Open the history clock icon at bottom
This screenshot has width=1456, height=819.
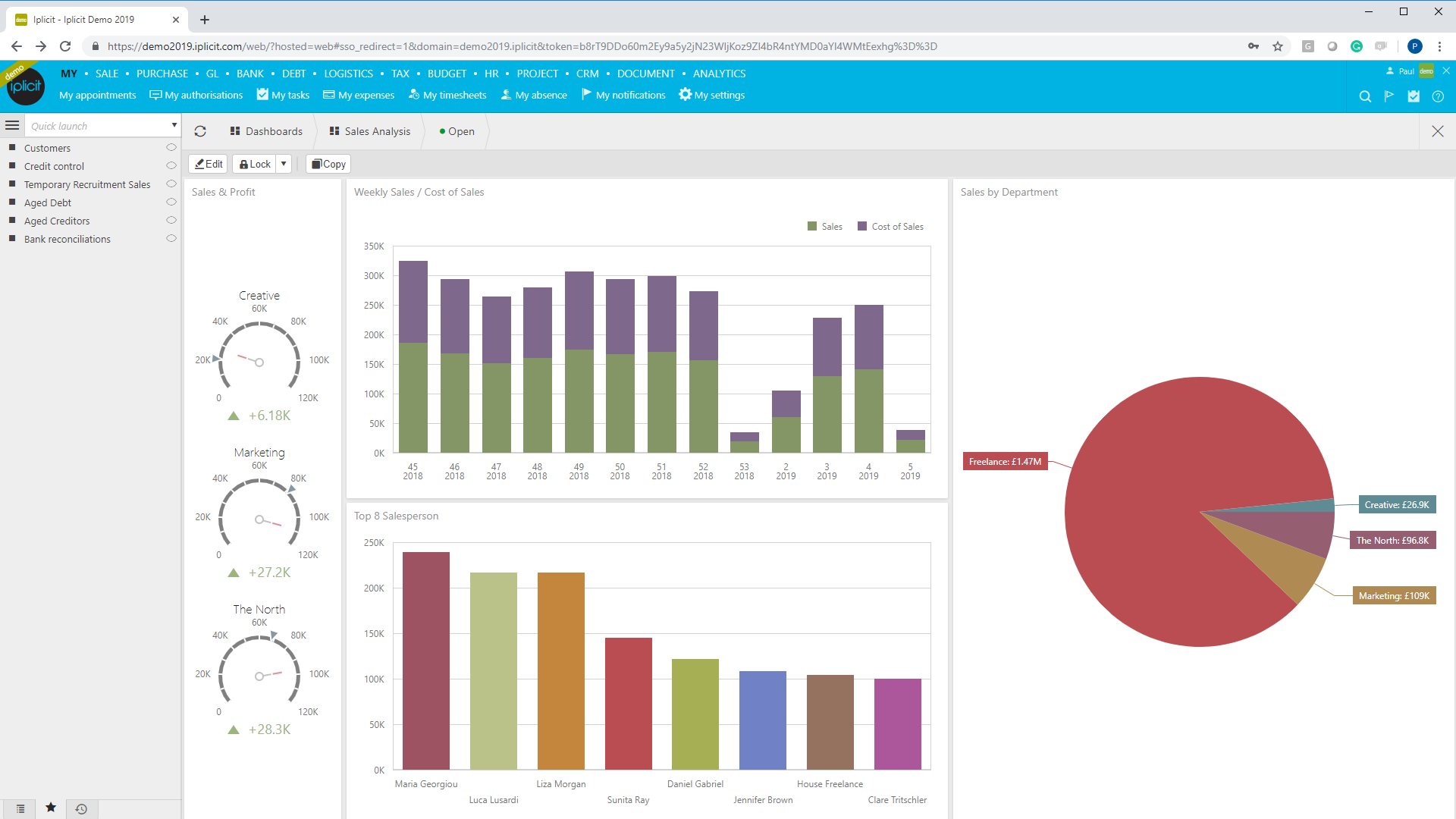click(81, 808)
